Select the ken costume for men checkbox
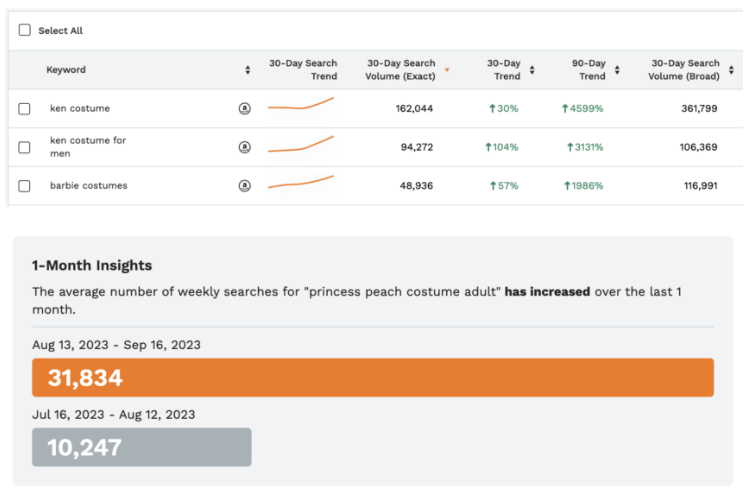Screen dimensions: 751x502 tap(25, 147)
